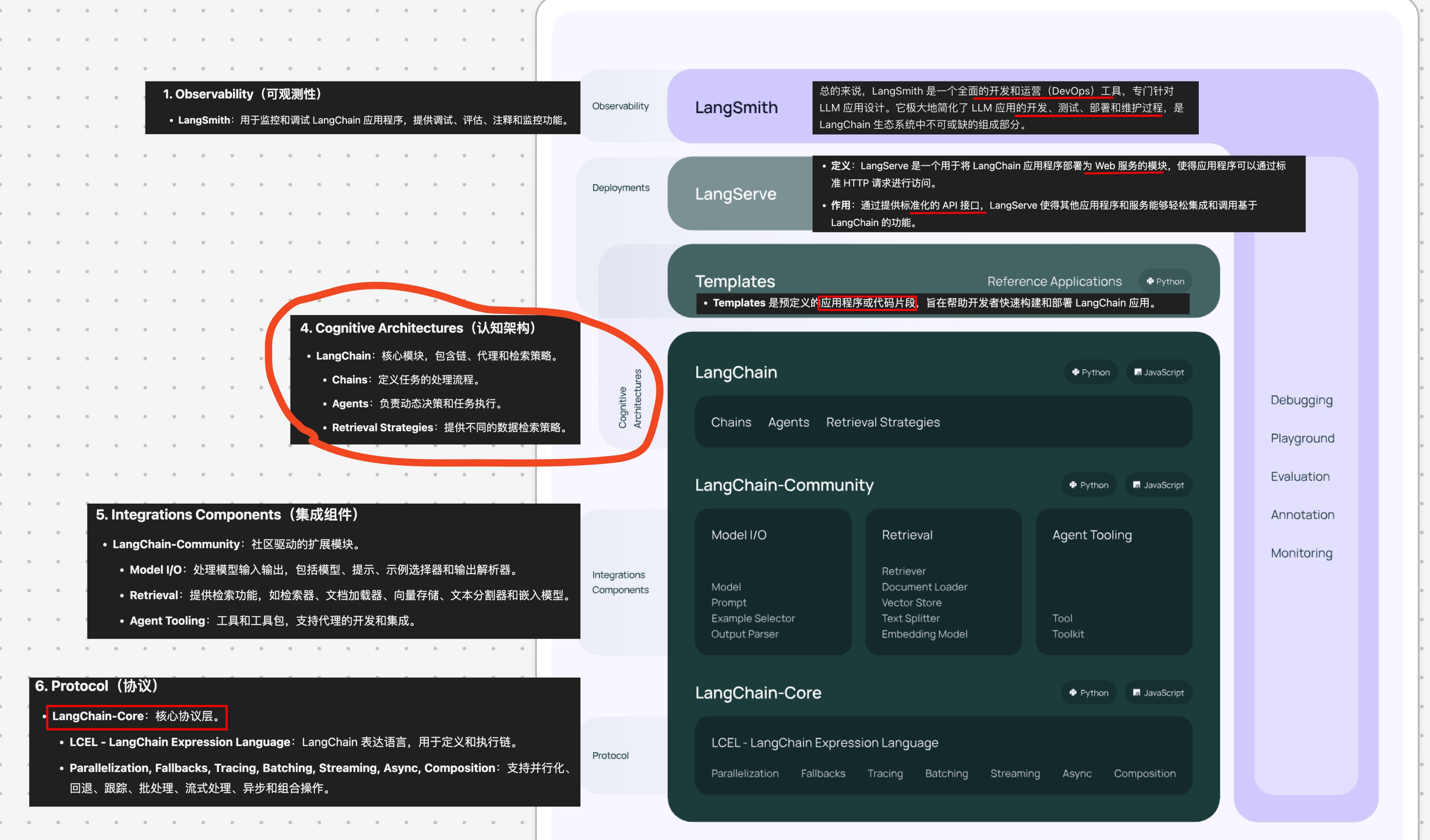Image resolution: width=1430 pixels, height=840 pixels.
Task: Click the Python badge in the Templates block
Action: coord(1165,281)
